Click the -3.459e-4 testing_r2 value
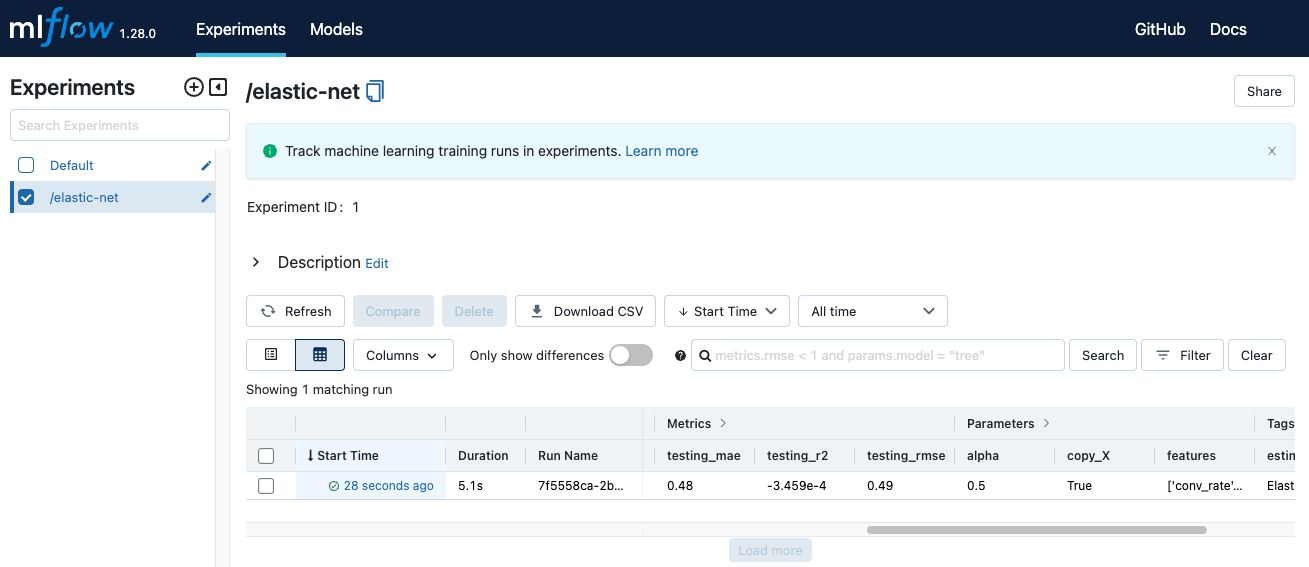Viewport: 1309px width, 567px height. click(797, 486)
